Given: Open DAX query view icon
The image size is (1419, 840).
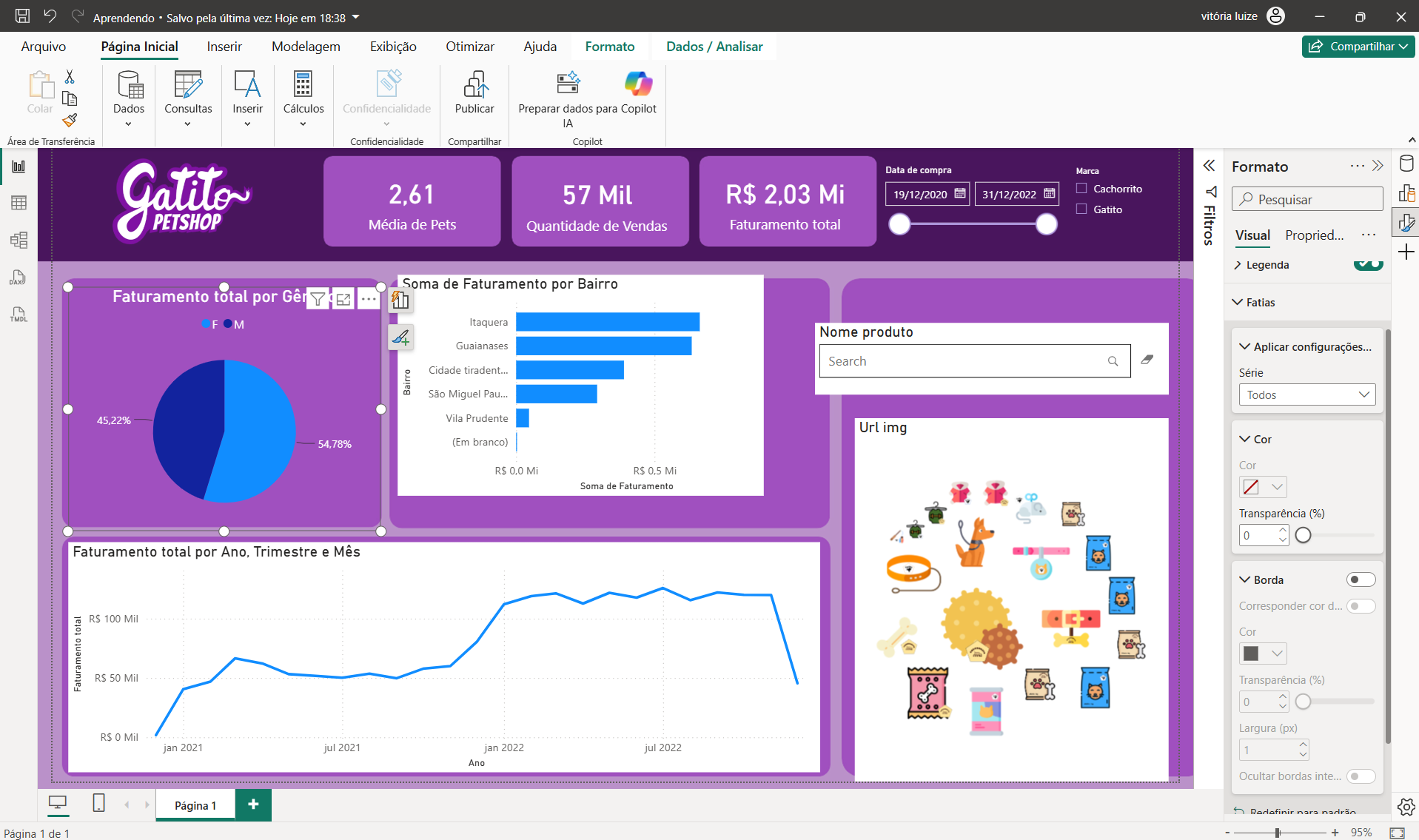Looking at the screenshot, I should pyautogui.click(x=19, y=278).
